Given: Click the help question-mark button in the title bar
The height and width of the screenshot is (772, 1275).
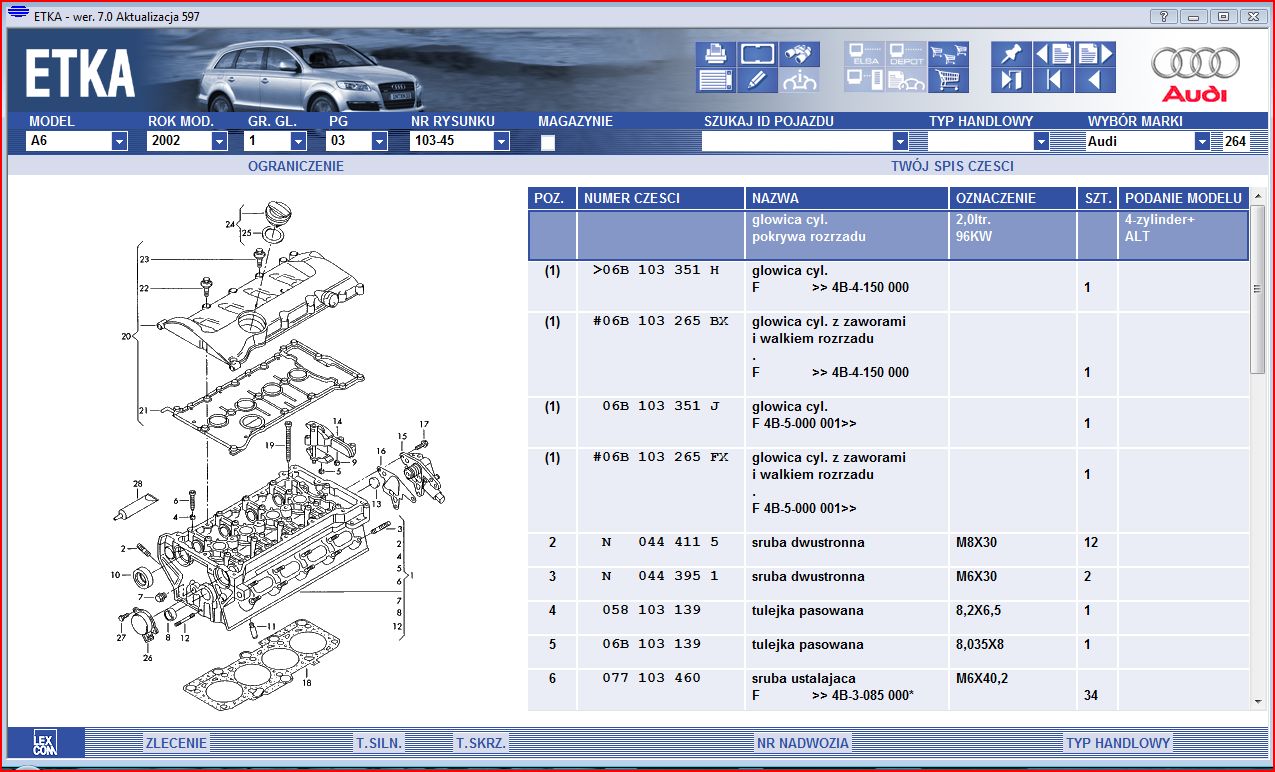Looking at the screenshot, I should click(x=1163, y=16).
